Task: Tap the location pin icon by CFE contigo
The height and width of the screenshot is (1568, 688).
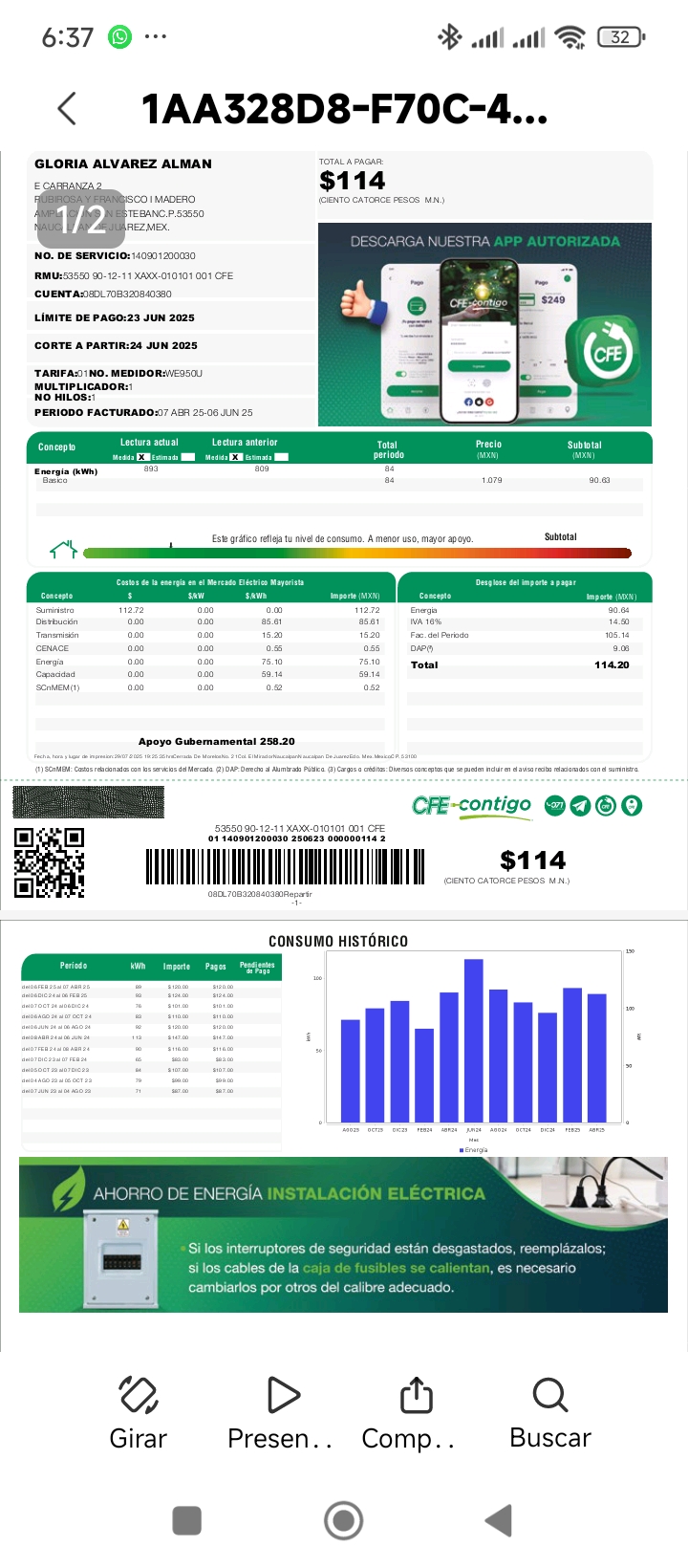Action: 632,806
